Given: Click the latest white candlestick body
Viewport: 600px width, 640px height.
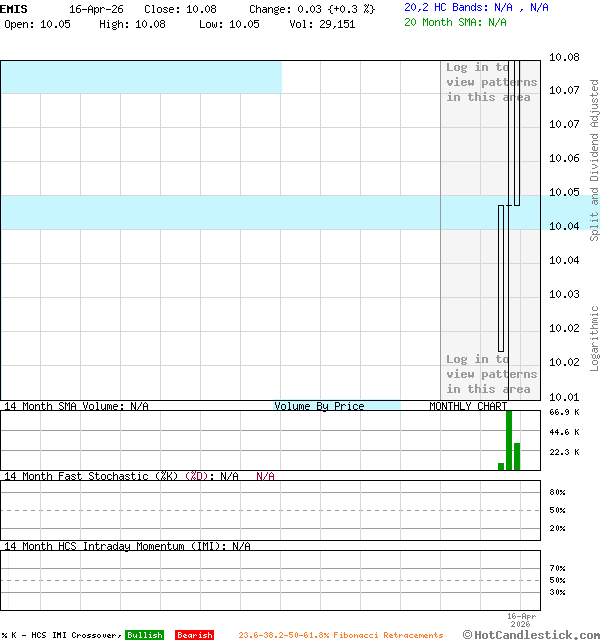Looking at the screenshot, I should tap(516, 130).
